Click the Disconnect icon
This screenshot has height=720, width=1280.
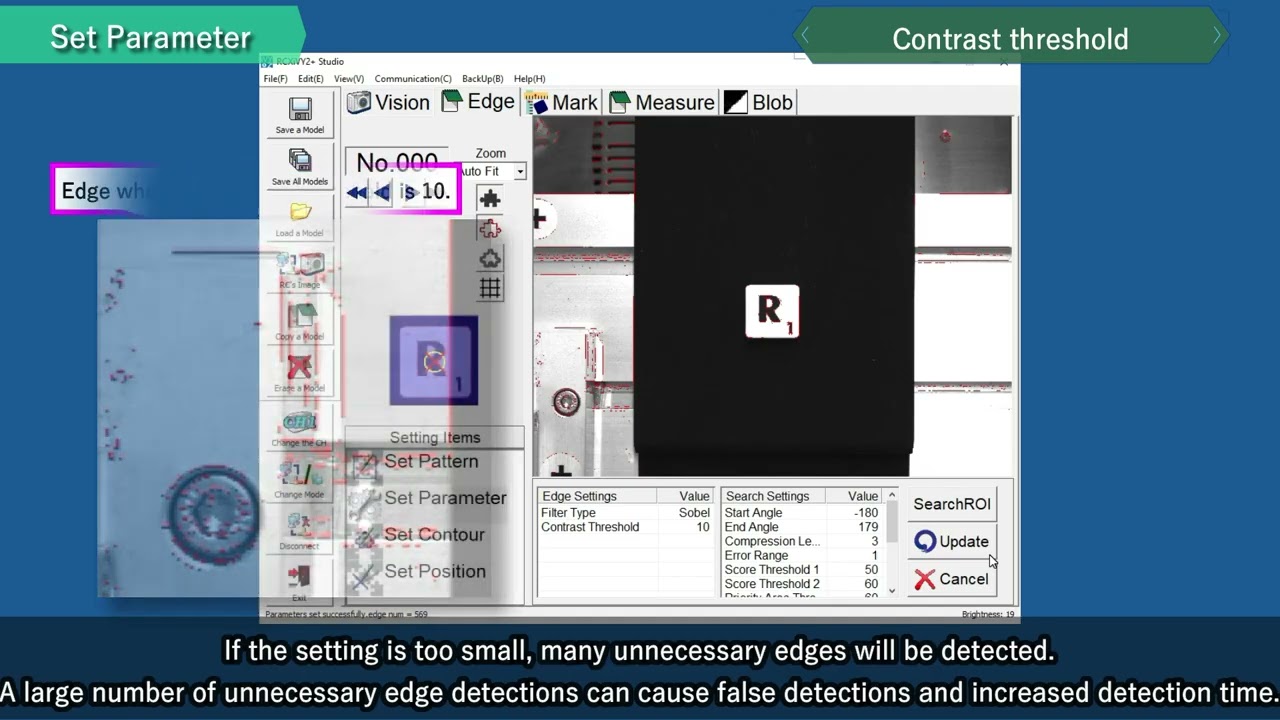pos(300,526)
